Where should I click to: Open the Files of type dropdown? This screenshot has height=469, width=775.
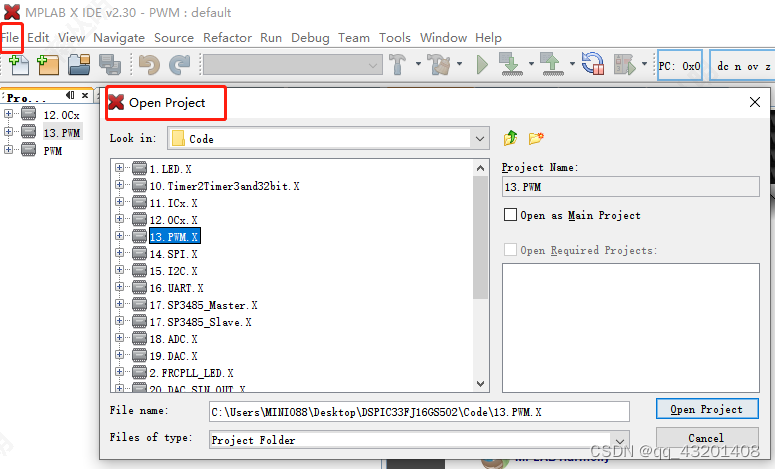click(620, 440)
